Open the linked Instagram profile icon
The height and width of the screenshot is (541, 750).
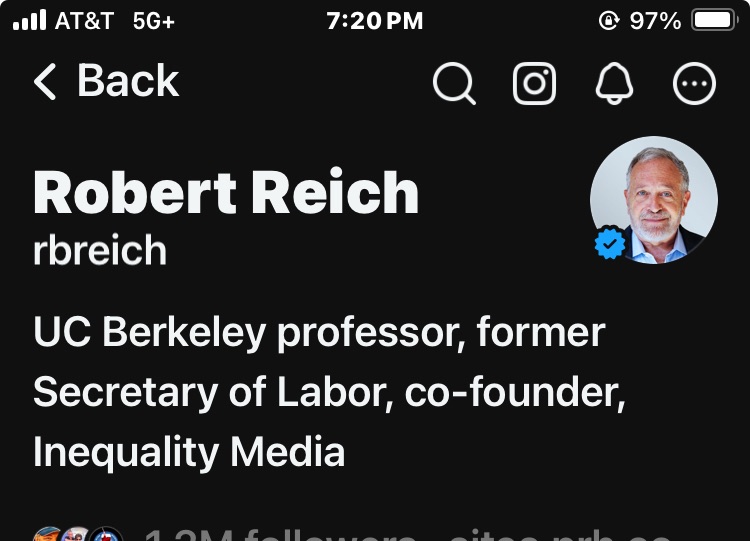(534, 84)
